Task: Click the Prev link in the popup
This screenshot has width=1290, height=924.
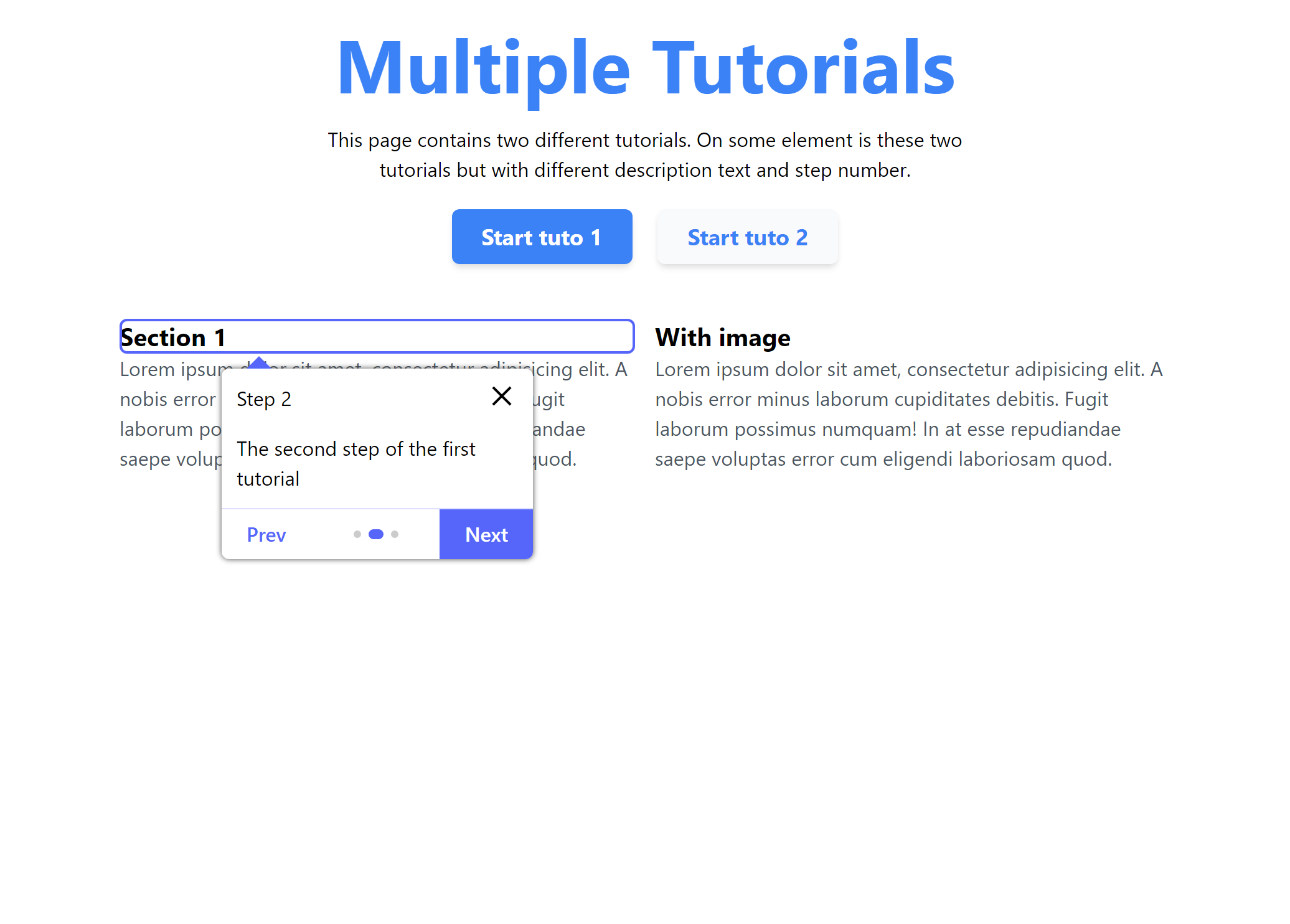Action: click(x=266, y=534)
